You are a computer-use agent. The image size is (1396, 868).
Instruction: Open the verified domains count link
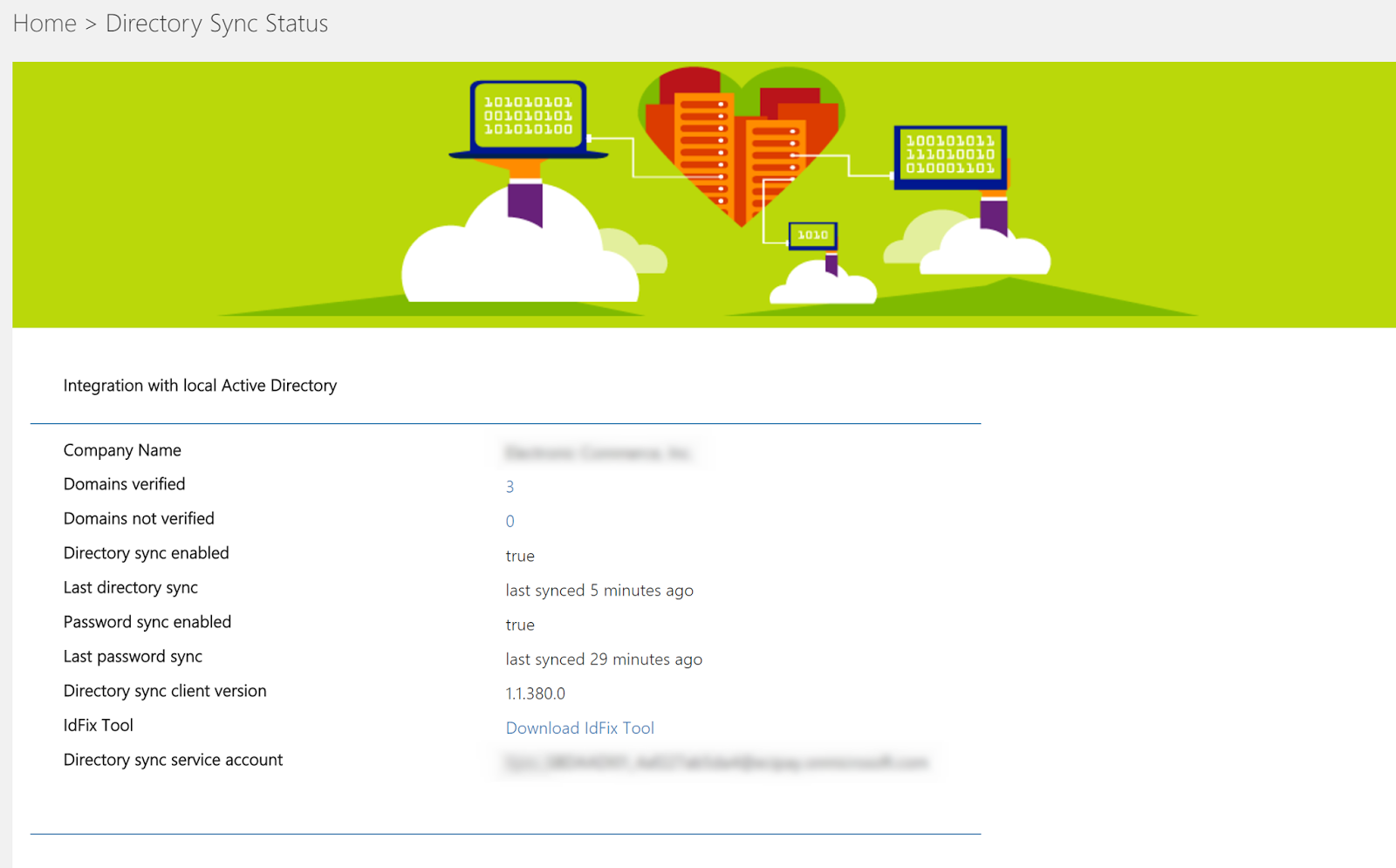click(510, 487)
